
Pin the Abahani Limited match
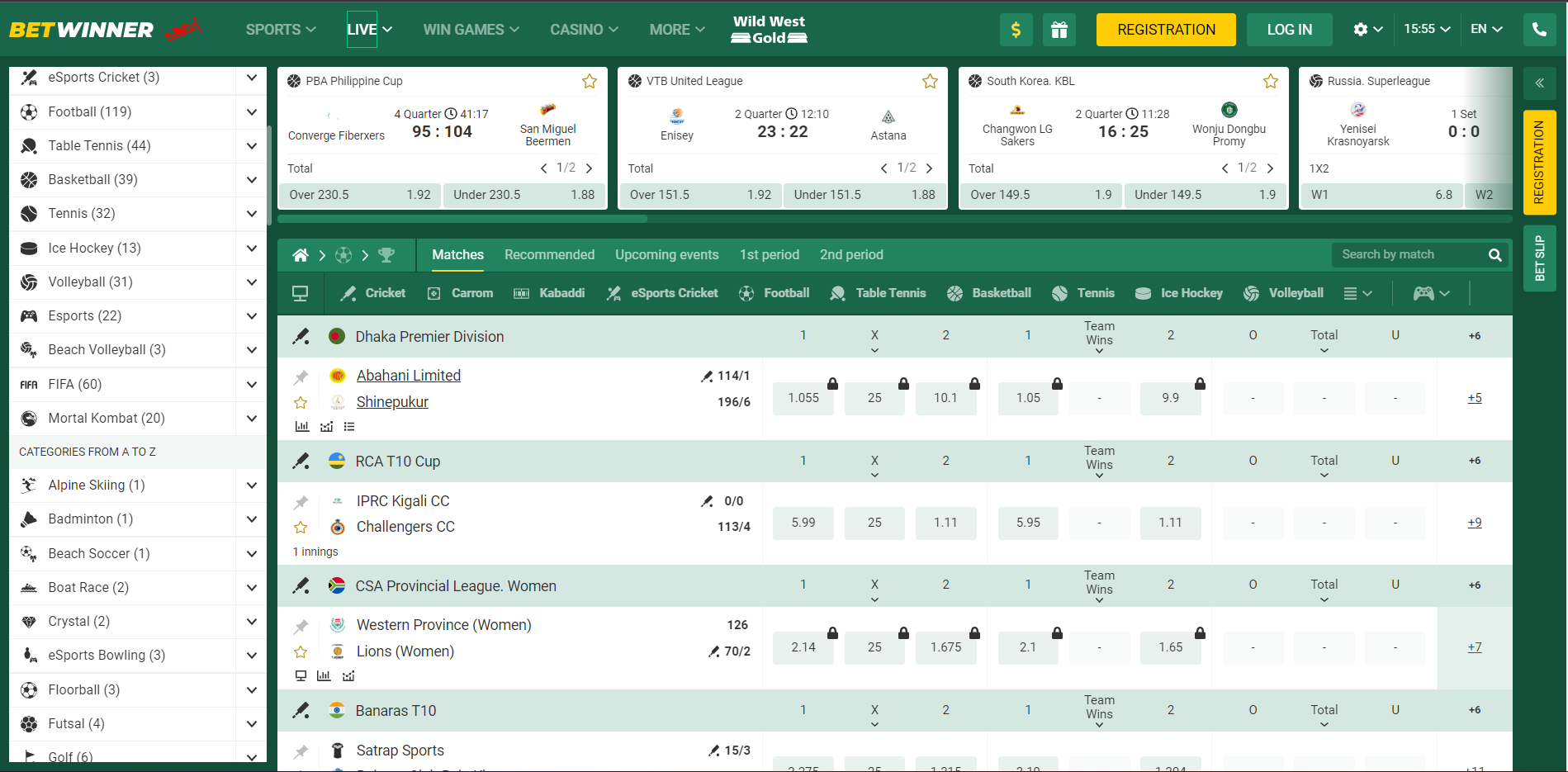coord(301,377)
